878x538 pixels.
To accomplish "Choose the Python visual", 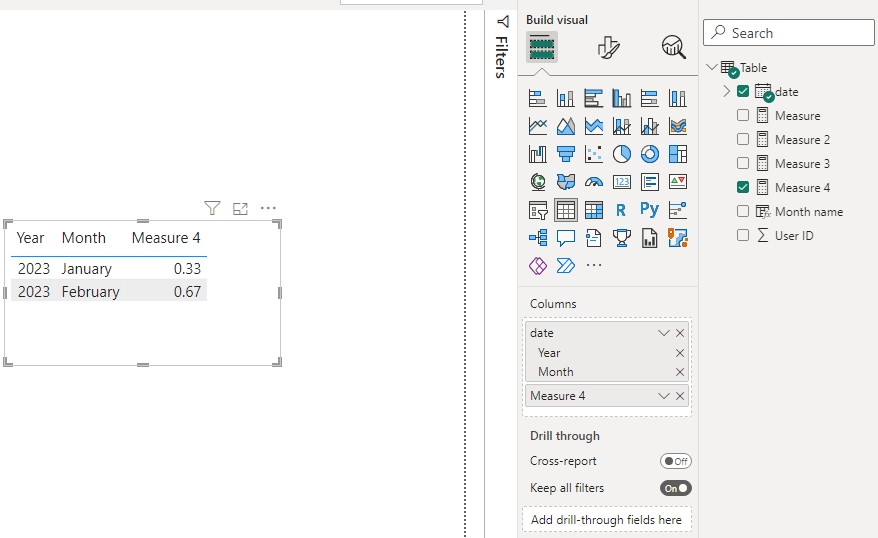I will (650, 209).
